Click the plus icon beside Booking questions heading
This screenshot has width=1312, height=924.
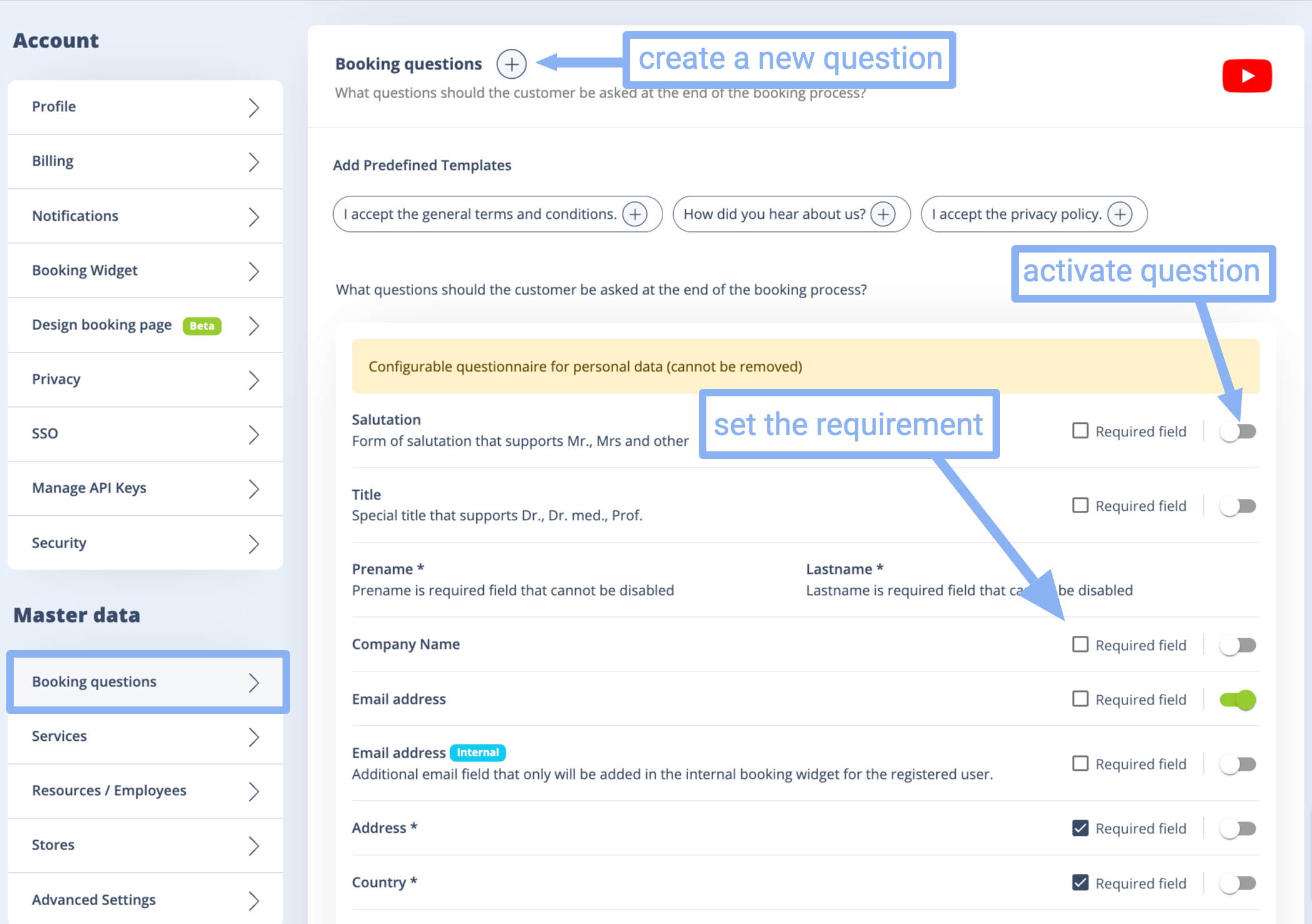[511, 64]
